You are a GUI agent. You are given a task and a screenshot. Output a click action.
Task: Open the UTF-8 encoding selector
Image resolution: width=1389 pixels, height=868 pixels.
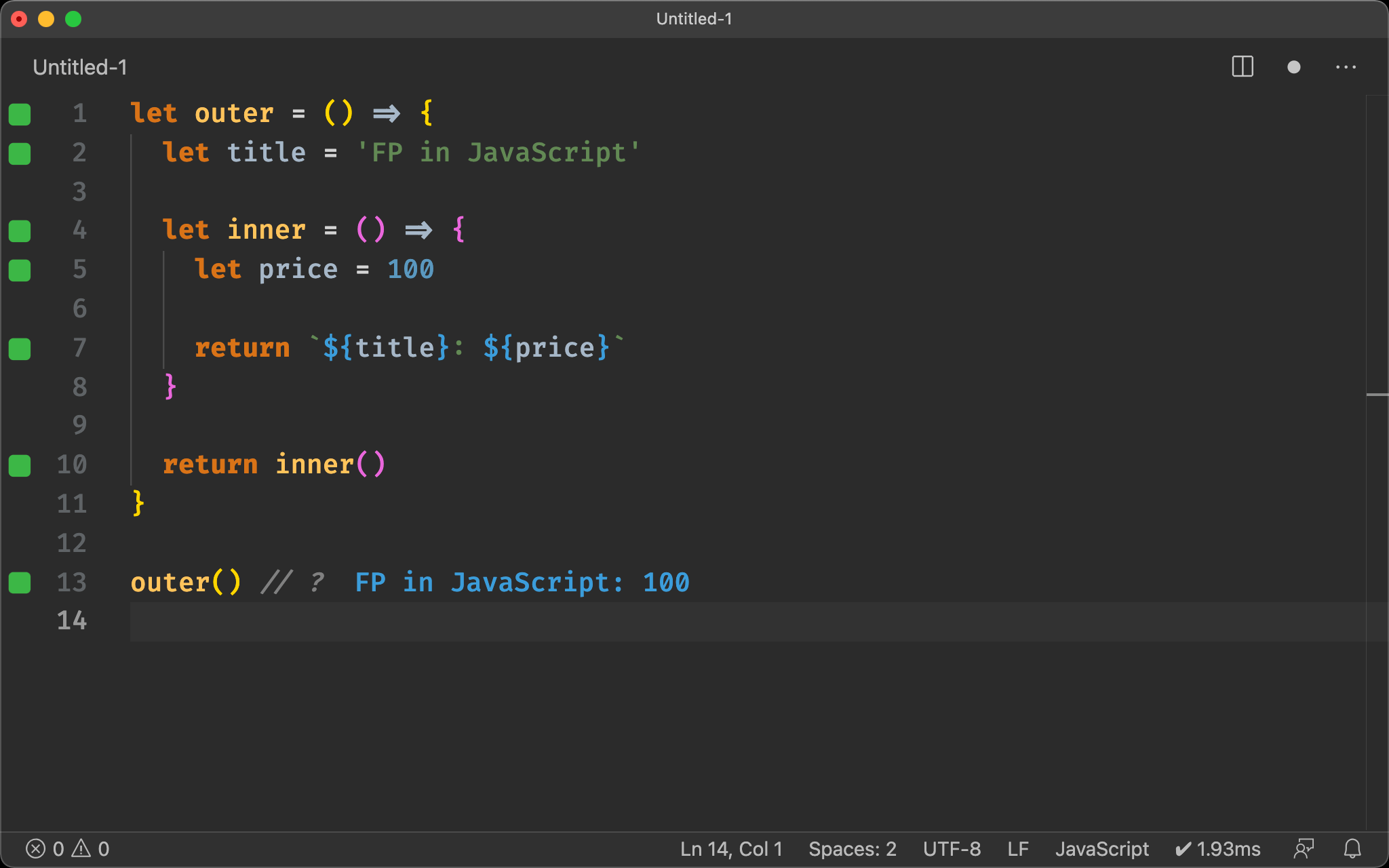click(952, 848)
